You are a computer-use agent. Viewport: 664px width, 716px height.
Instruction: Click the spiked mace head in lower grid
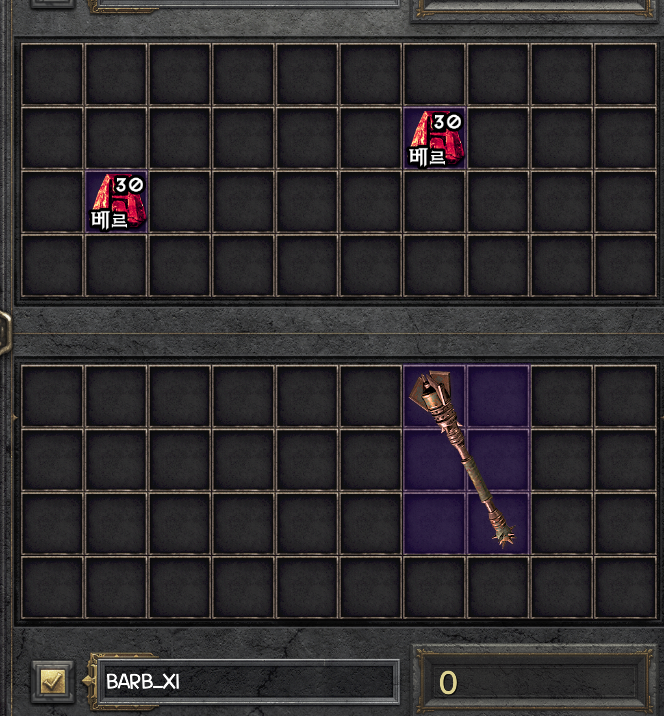(x=431, y=391)
